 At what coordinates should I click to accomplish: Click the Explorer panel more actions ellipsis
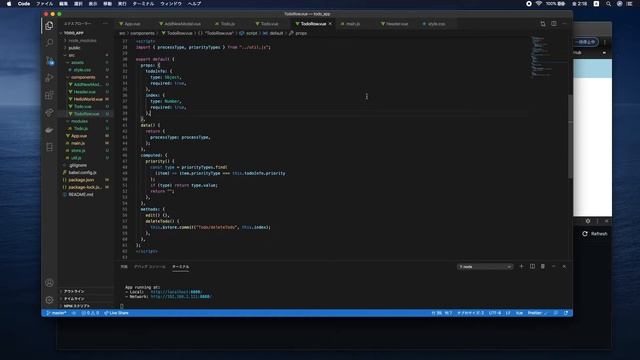(x=105, y=24)
